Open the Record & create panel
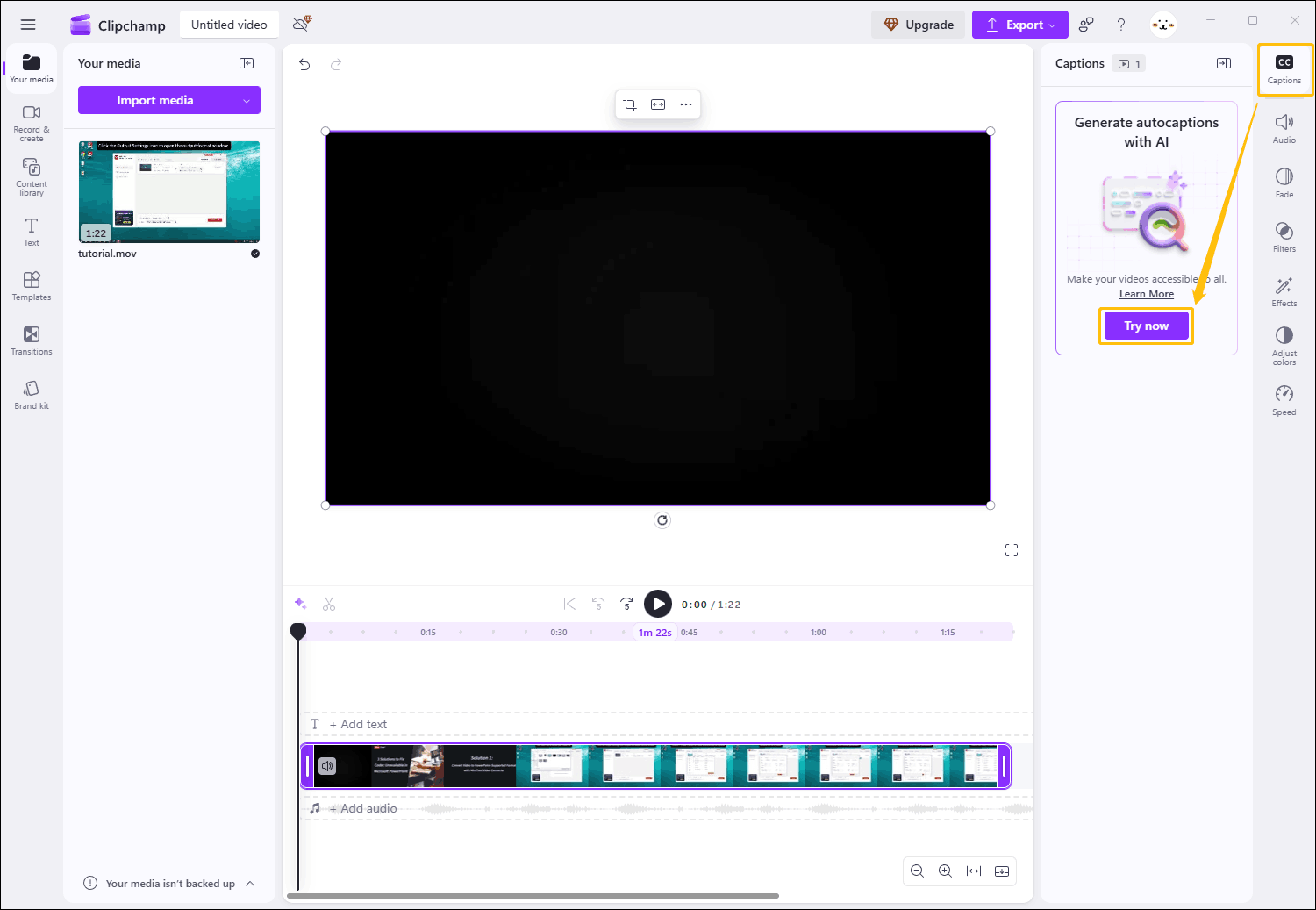1316x910 pixels. pyautogui.click(x=31, y=123)
